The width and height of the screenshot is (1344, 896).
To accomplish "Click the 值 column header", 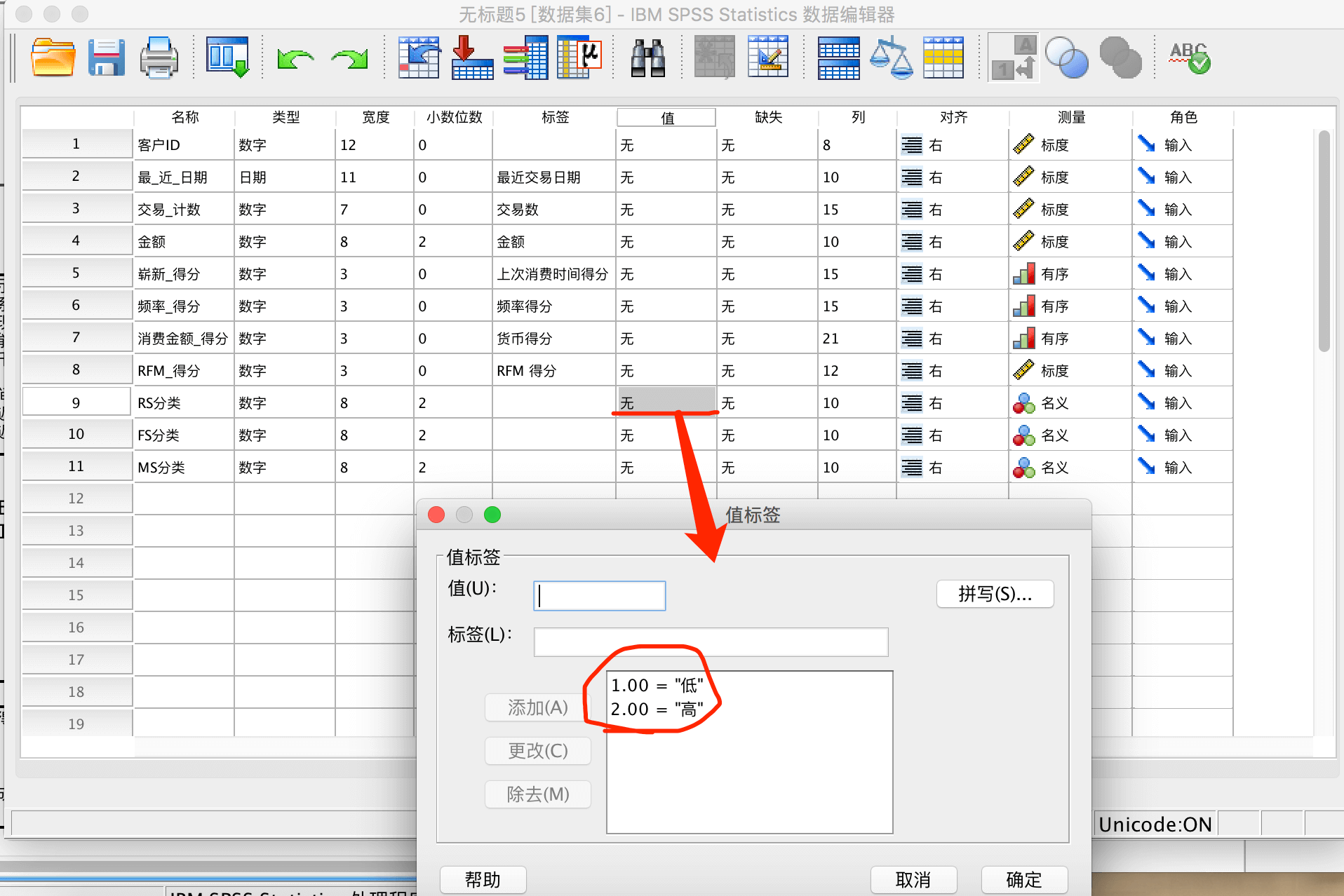I will tap(667, 117).
